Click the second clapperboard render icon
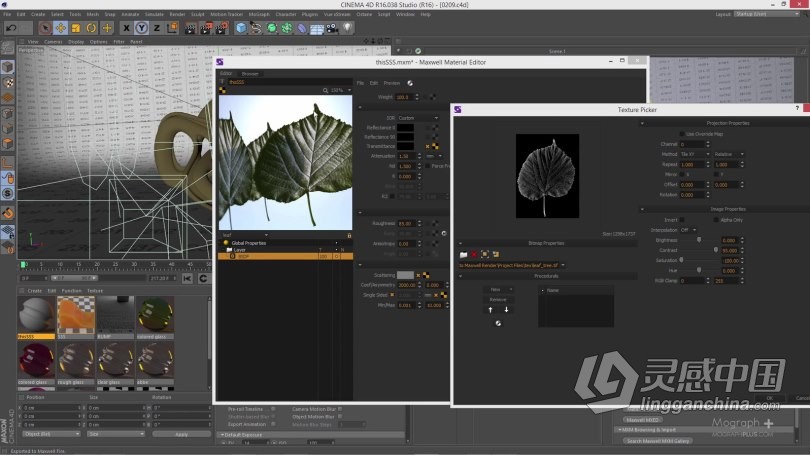 click(x=206, y=28)
